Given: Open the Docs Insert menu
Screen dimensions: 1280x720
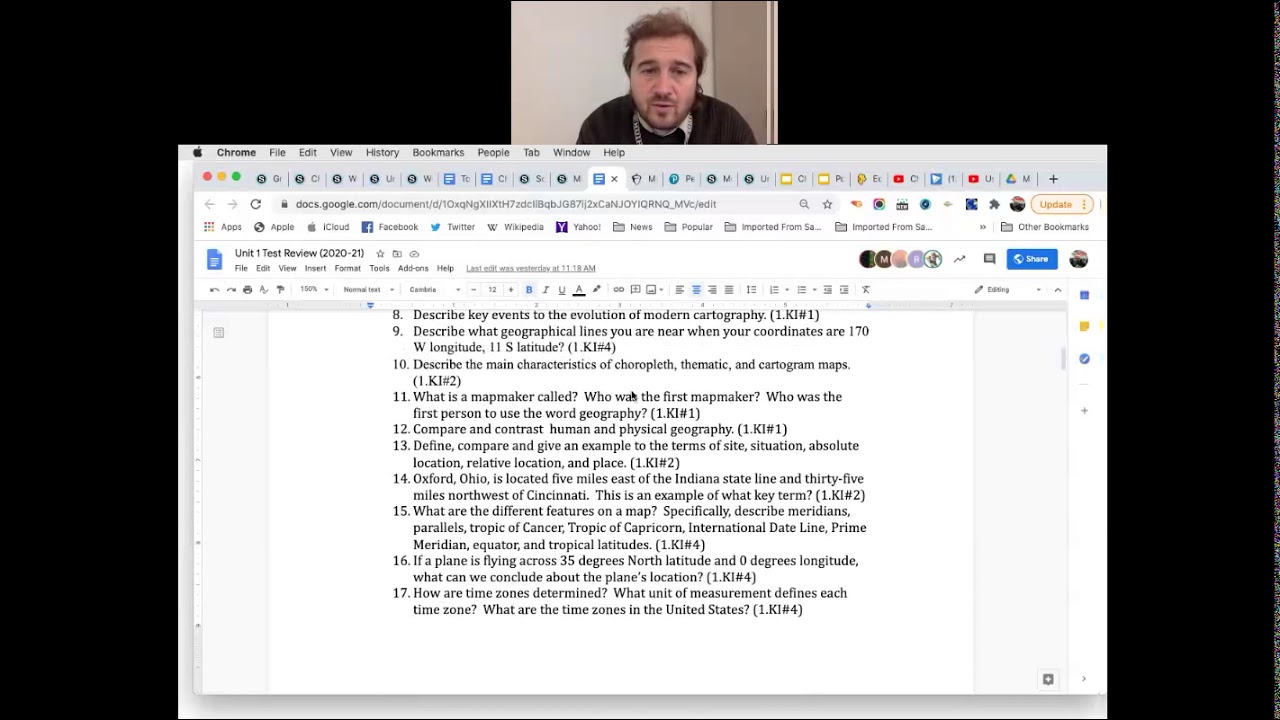Looking at the screenshot, I should click(315, 268).
